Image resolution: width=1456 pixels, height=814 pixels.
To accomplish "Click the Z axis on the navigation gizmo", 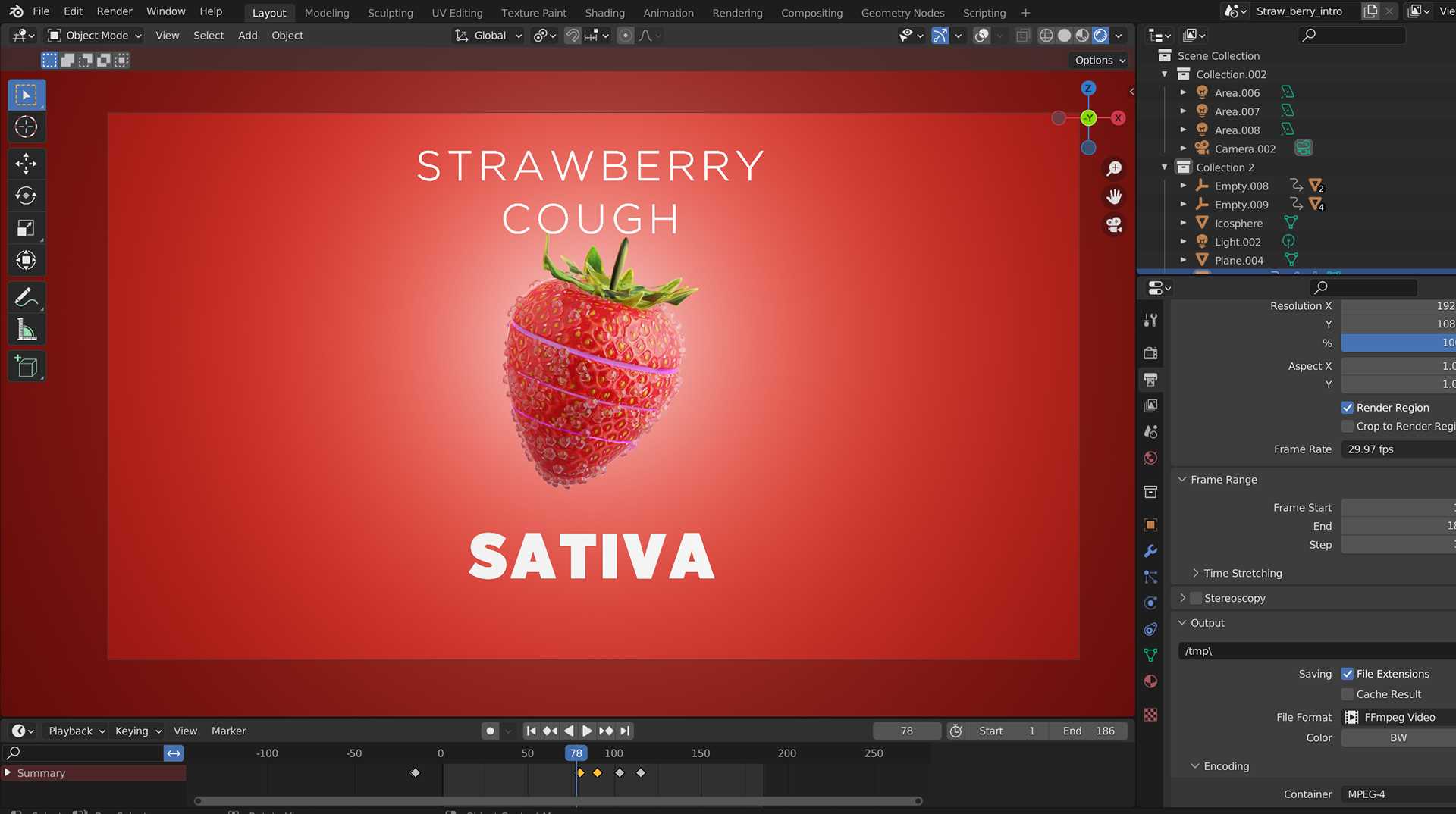I will 1088,89.
